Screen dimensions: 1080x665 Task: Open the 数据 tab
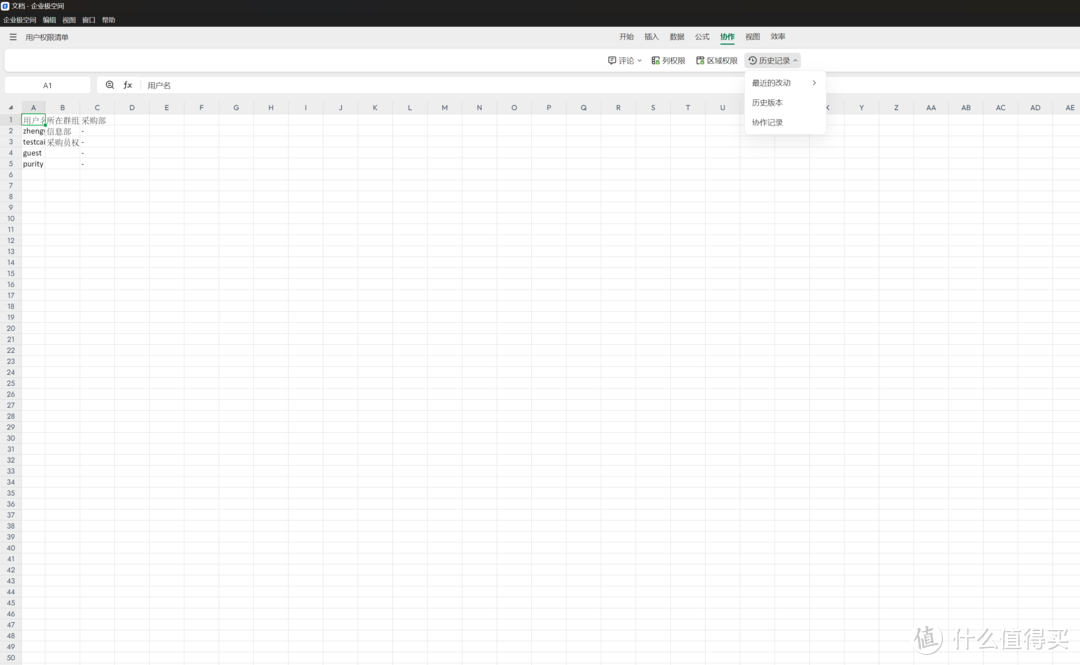[x=677, y=37]
